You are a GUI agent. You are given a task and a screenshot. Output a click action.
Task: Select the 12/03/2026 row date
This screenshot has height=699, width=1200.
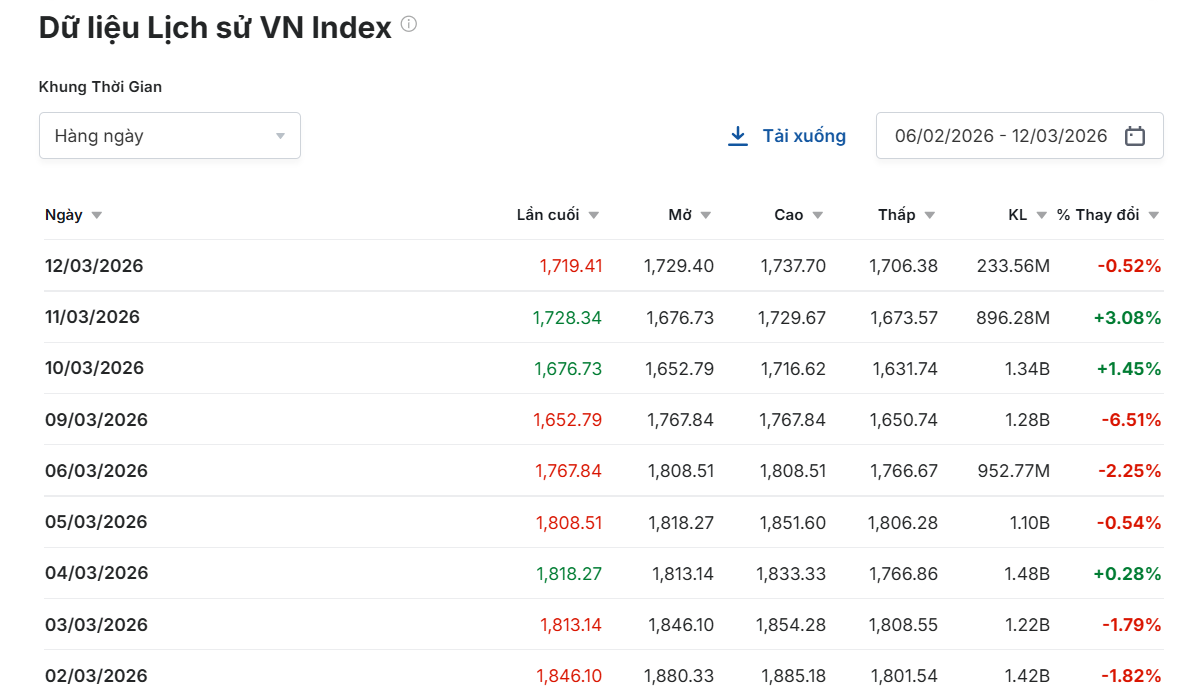(x=94, y=266)
